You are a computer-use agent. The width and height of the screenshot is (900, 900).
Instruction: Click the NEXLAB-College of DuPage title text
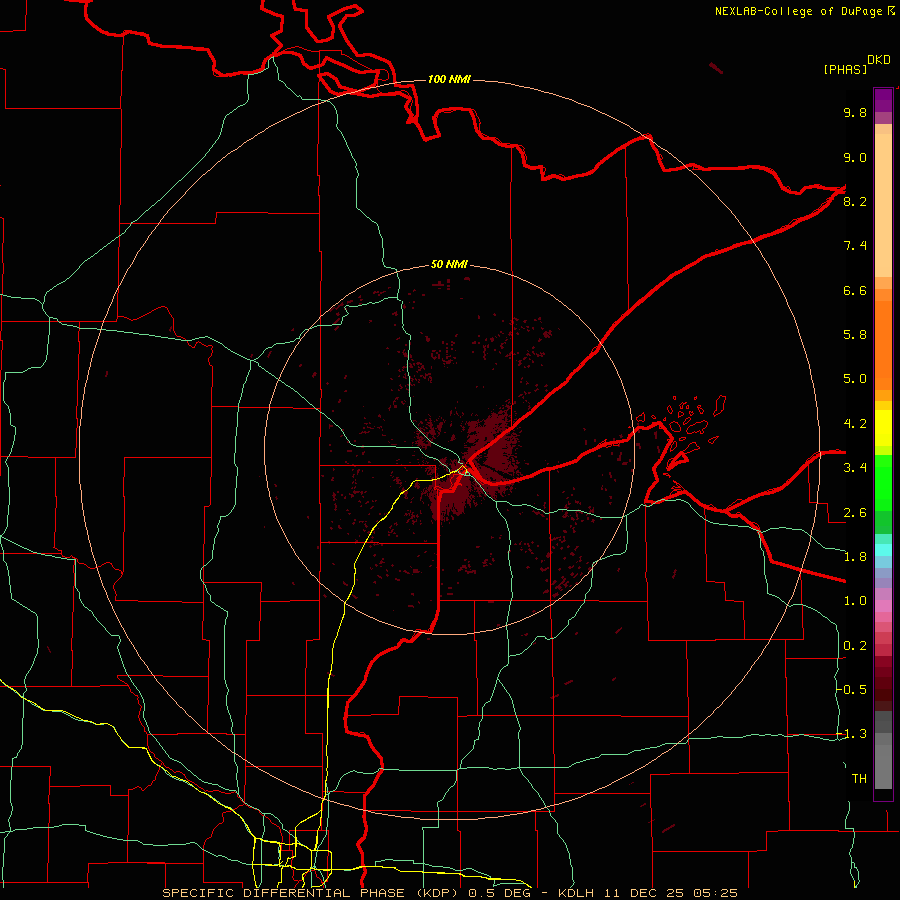[800, 11]
